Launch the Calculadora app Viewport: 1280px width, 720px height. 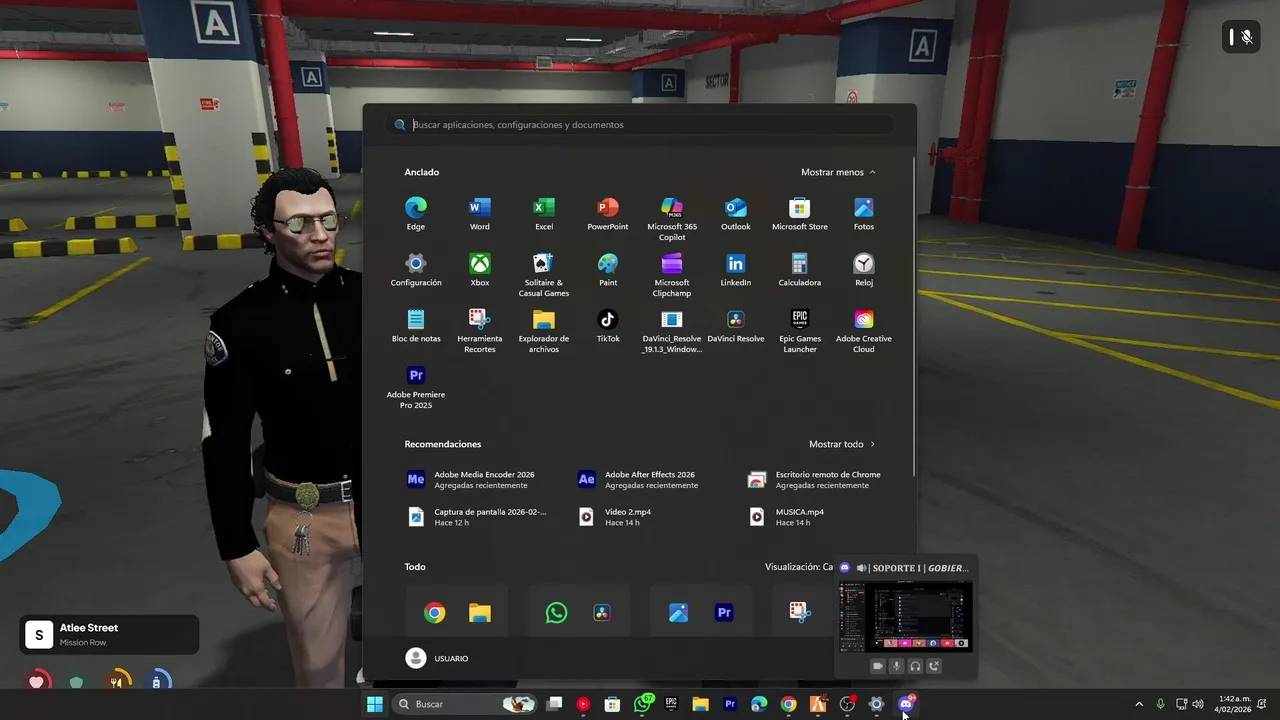(800, 270)
